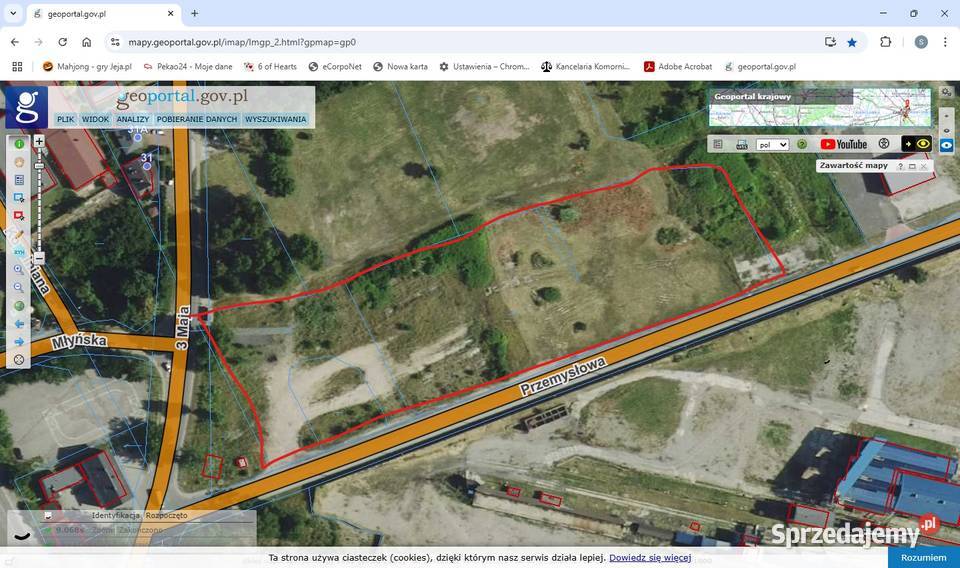The height and width of the screenshot is (568, 960).
Task: Click the circular star emblem icon
Action: pos(883,144)
